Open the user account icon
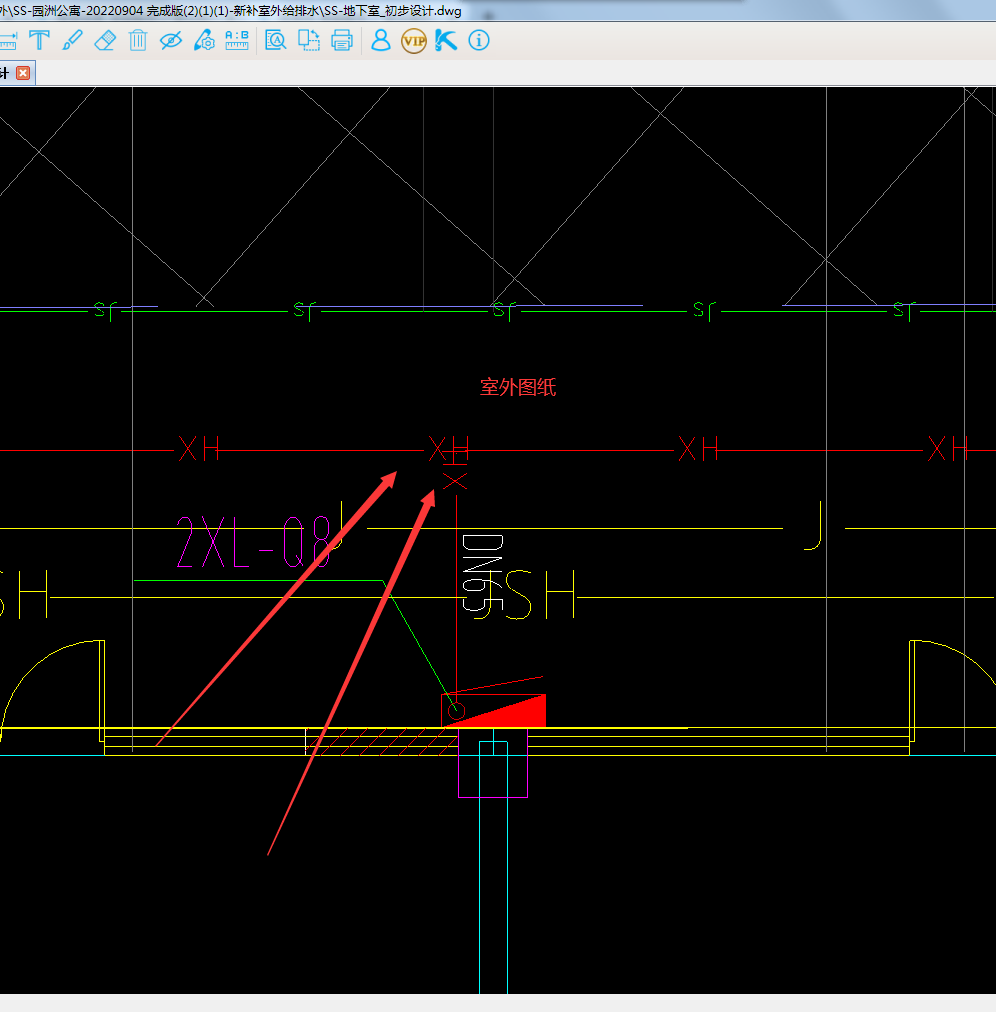The image size is (996, 1012). tap(381, 41)
